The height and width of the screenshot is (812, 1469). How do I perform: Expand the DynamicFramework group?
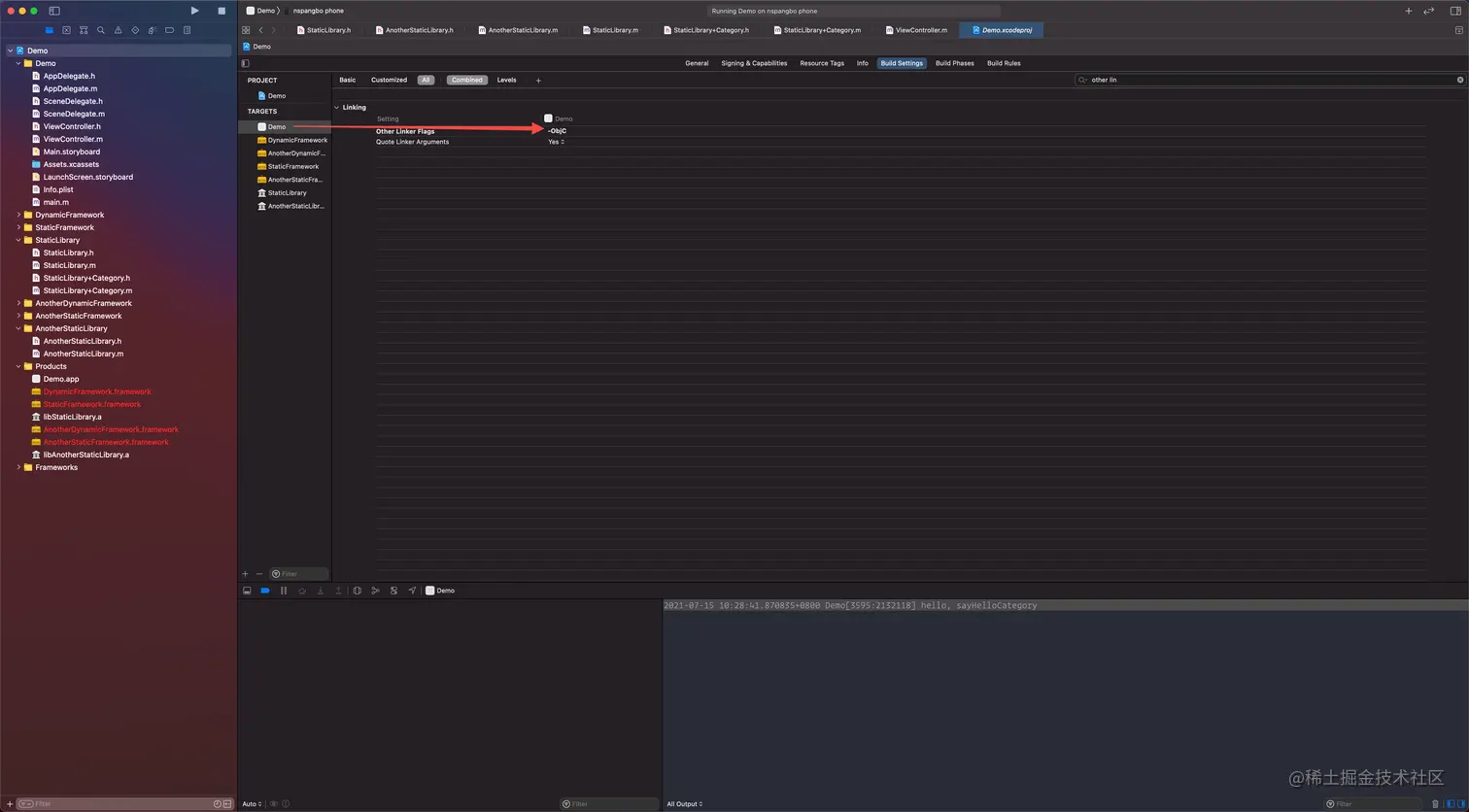(x=18, y=215)
